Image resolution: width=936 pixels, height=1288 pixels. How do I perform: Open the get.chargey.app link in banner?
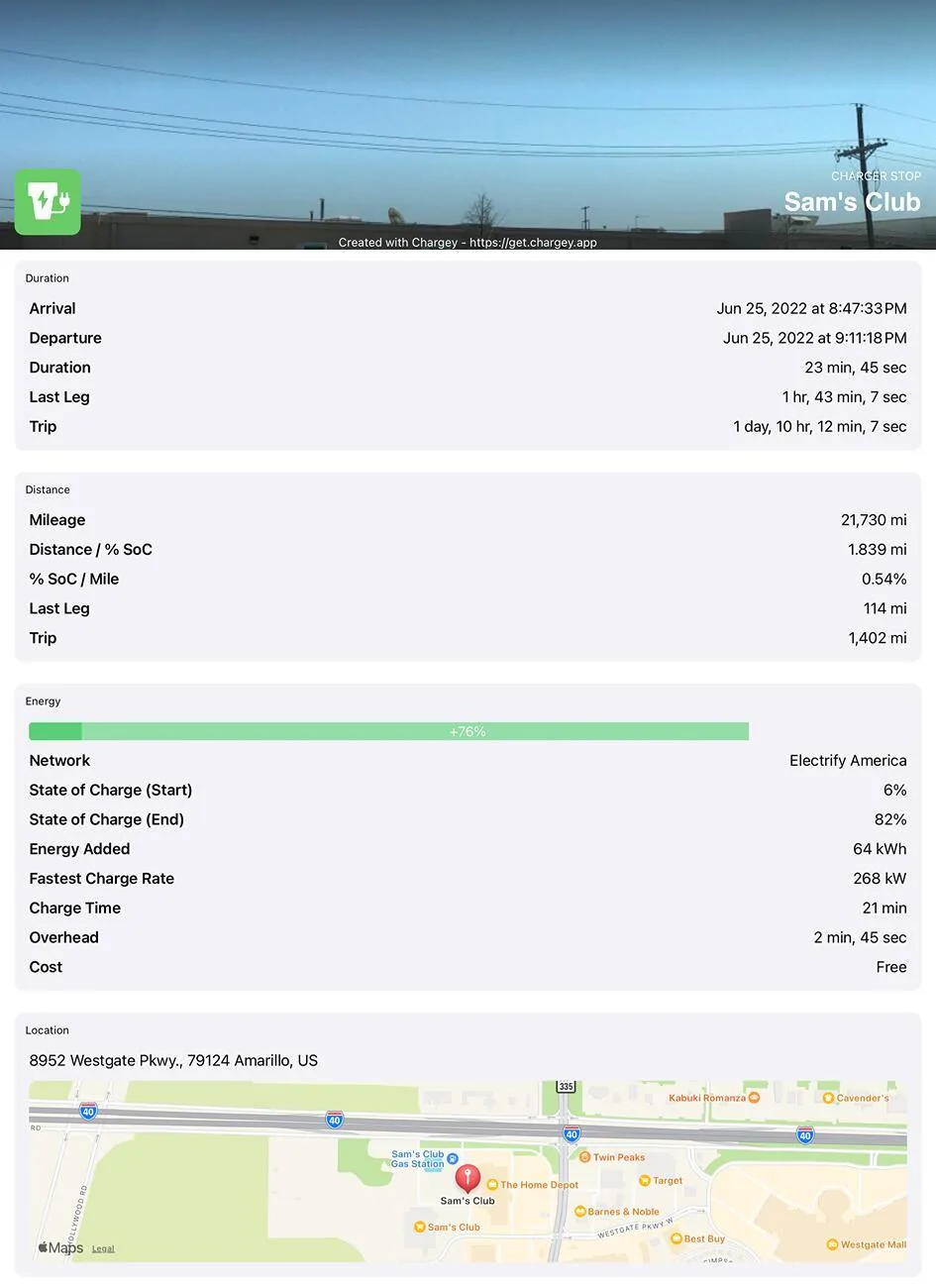[533, 242]
